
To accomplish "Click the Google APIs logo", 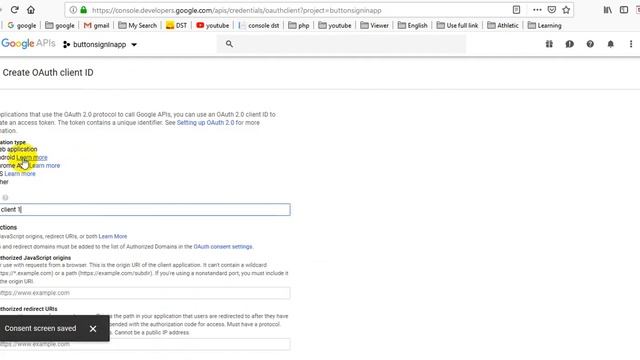I will (x=28, y=44).
